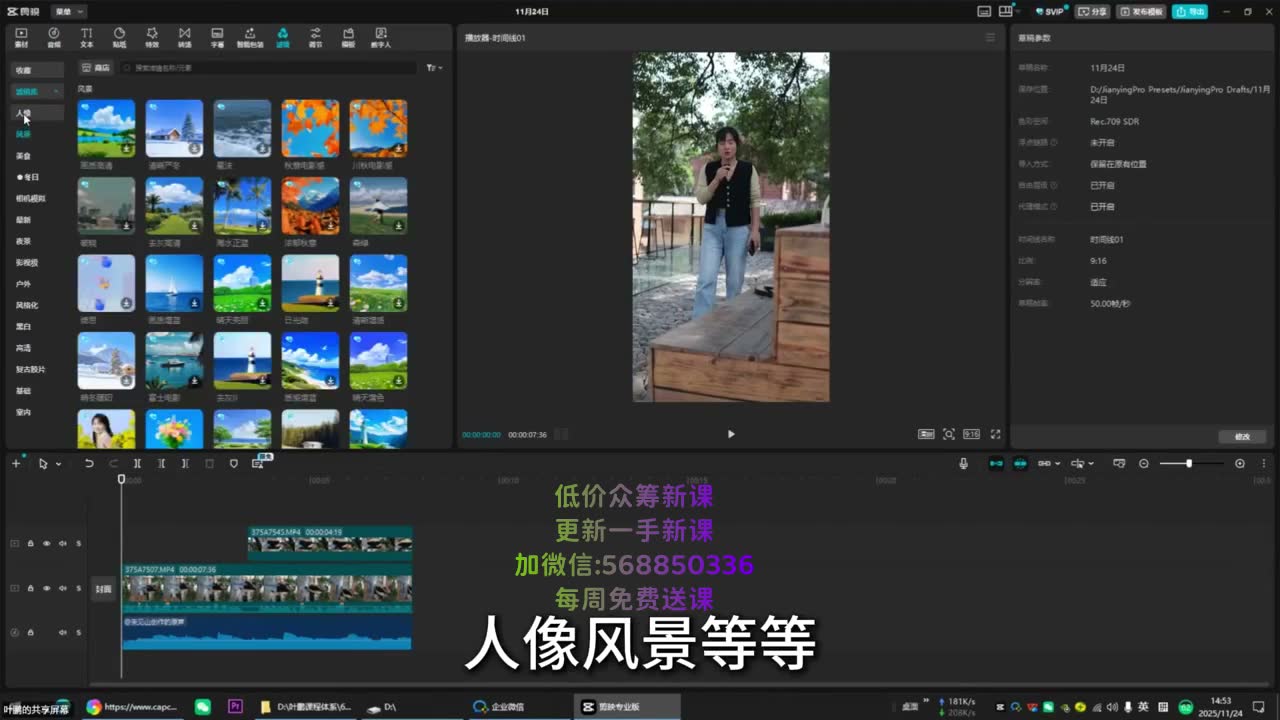Viewport: 1280px width, 720px height.
Task: Expand the linkage options dropdown arrow
Action: [x=1058, y=464]
